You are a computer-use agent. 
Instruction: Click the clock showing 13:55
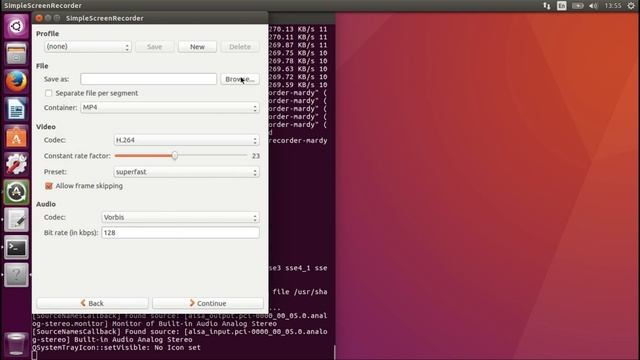tap(613, 6)
